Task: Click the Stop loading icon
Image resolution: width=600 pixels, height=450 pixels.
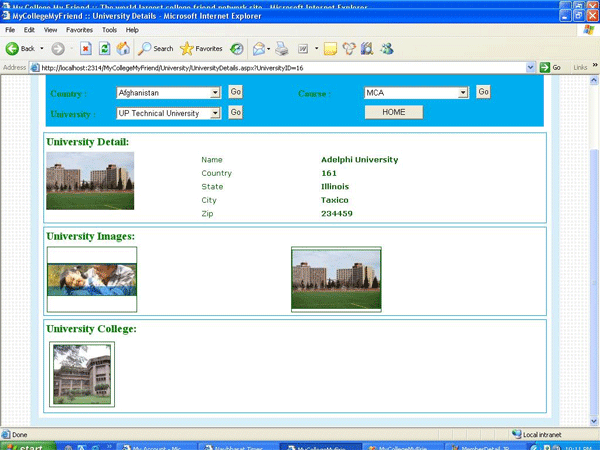Action: click(86, 49)
